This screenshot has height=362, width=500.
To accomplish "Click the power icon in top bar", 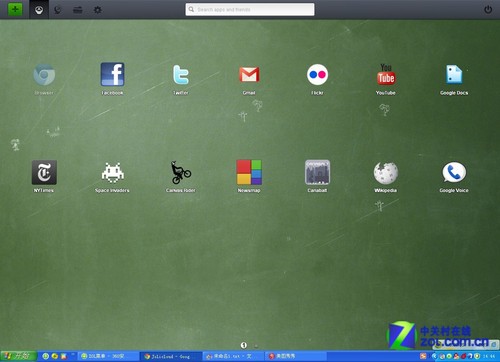I will coord(488,10).
